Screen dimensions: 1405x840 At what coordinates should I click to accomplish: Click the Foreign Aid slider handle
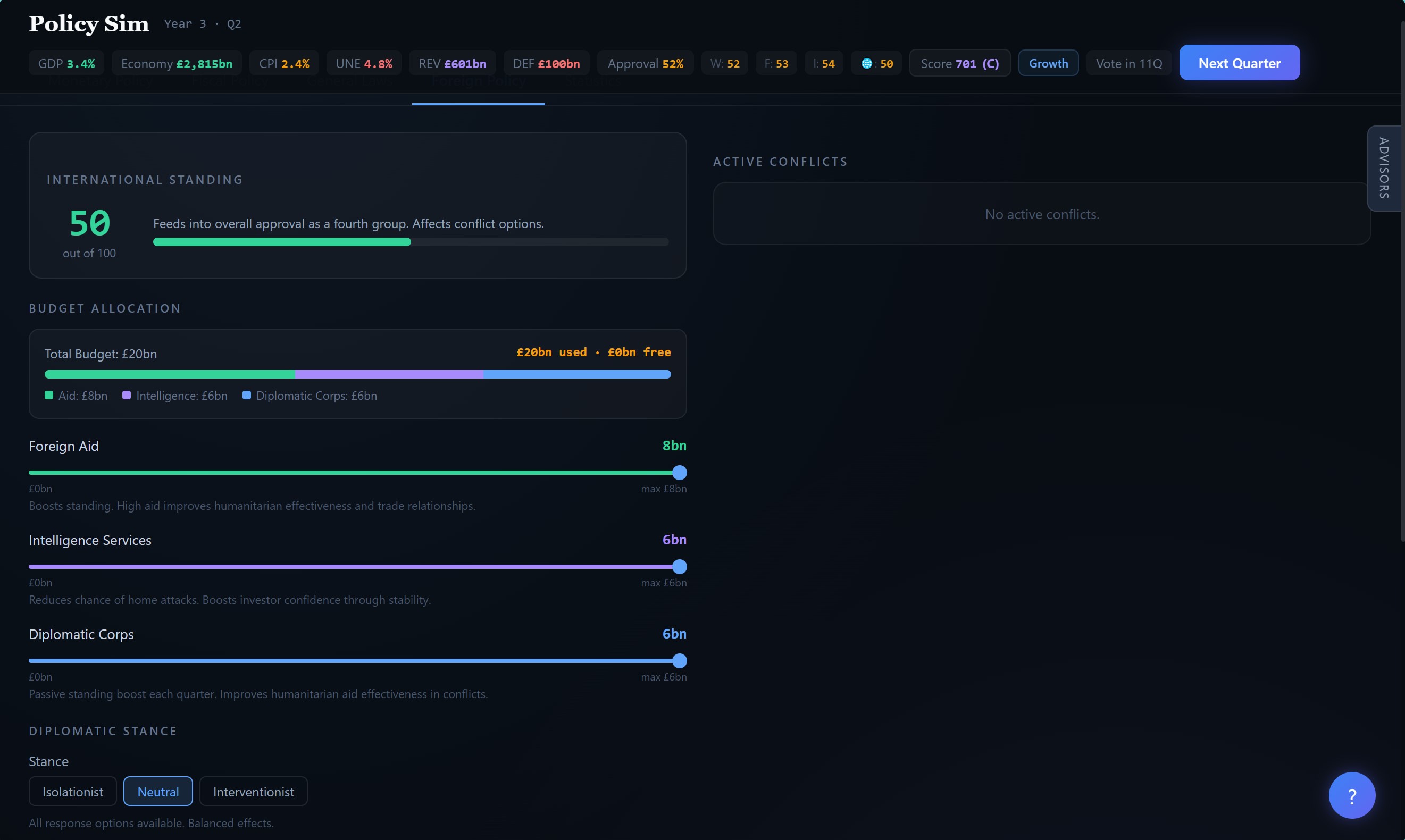tap(679, 473)
